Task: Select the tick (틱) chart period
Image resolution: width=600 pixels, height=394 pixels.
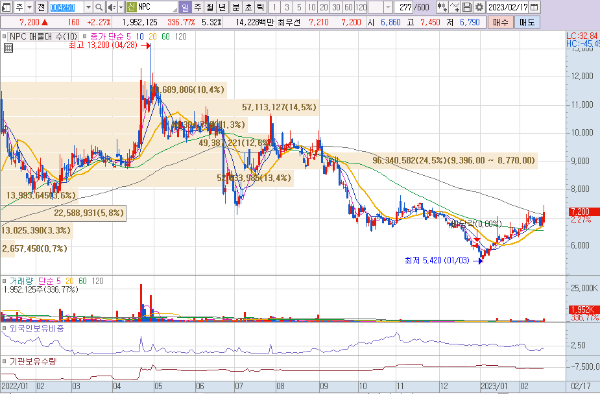Action: pyautogui.click(x=261, y=7)
